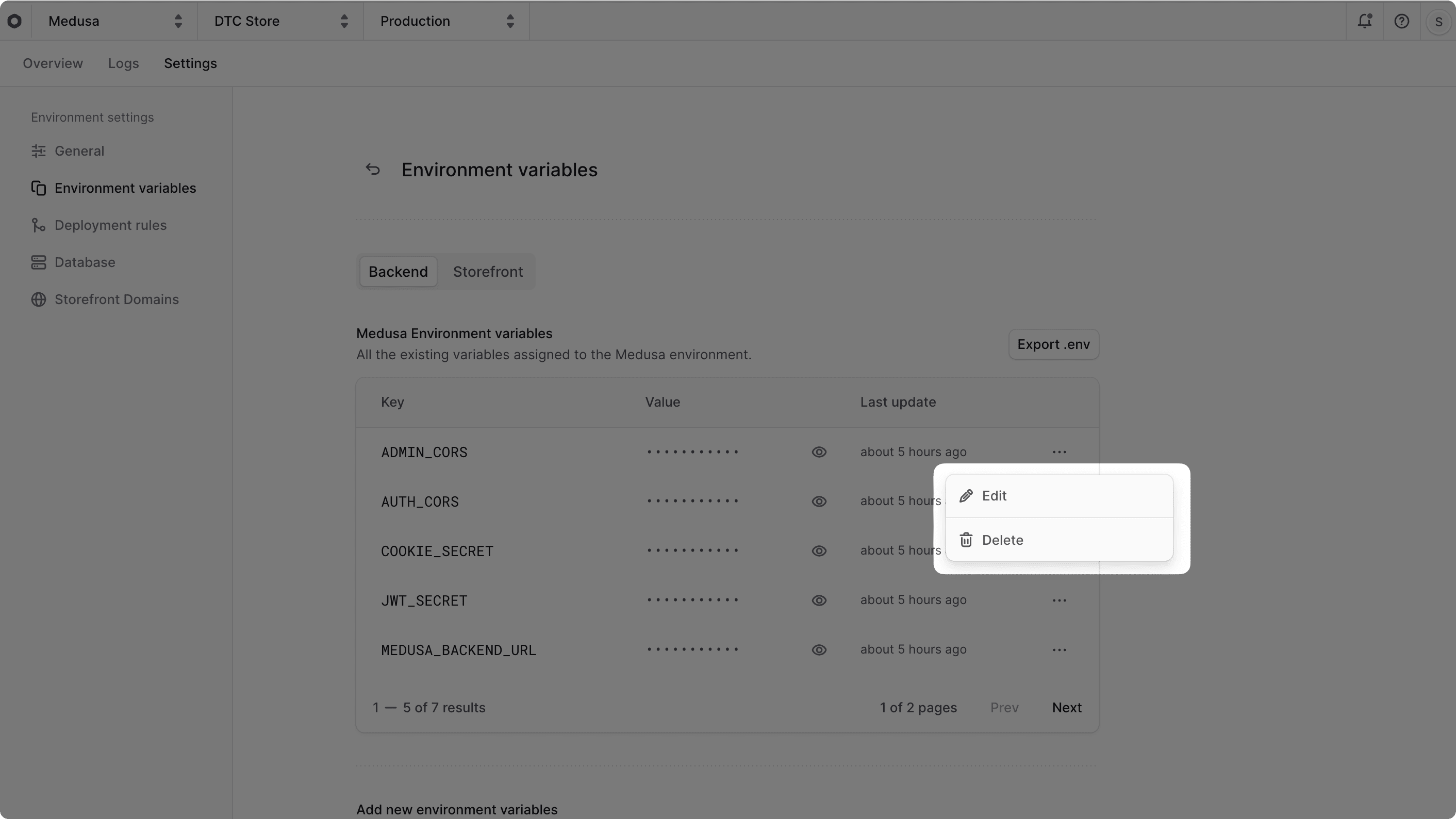Open the notifications bell
The image size is (1456, 819).
[x=1365, y=21]
